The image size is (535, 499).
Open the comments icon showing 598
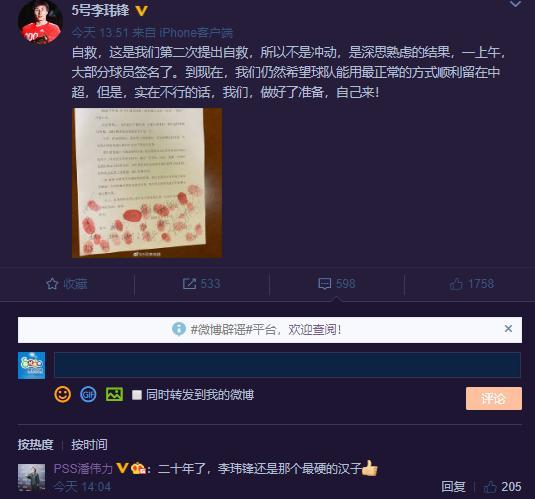coord(324,284)
